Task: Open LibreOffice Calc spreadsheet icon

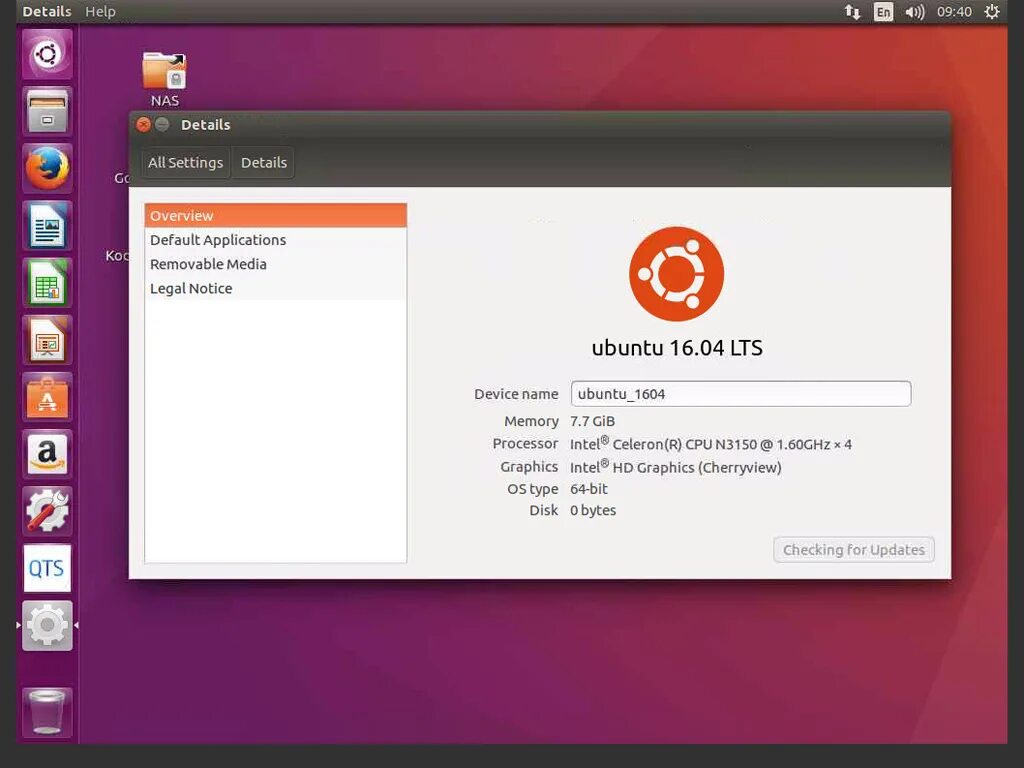Action: click(47, 283)
